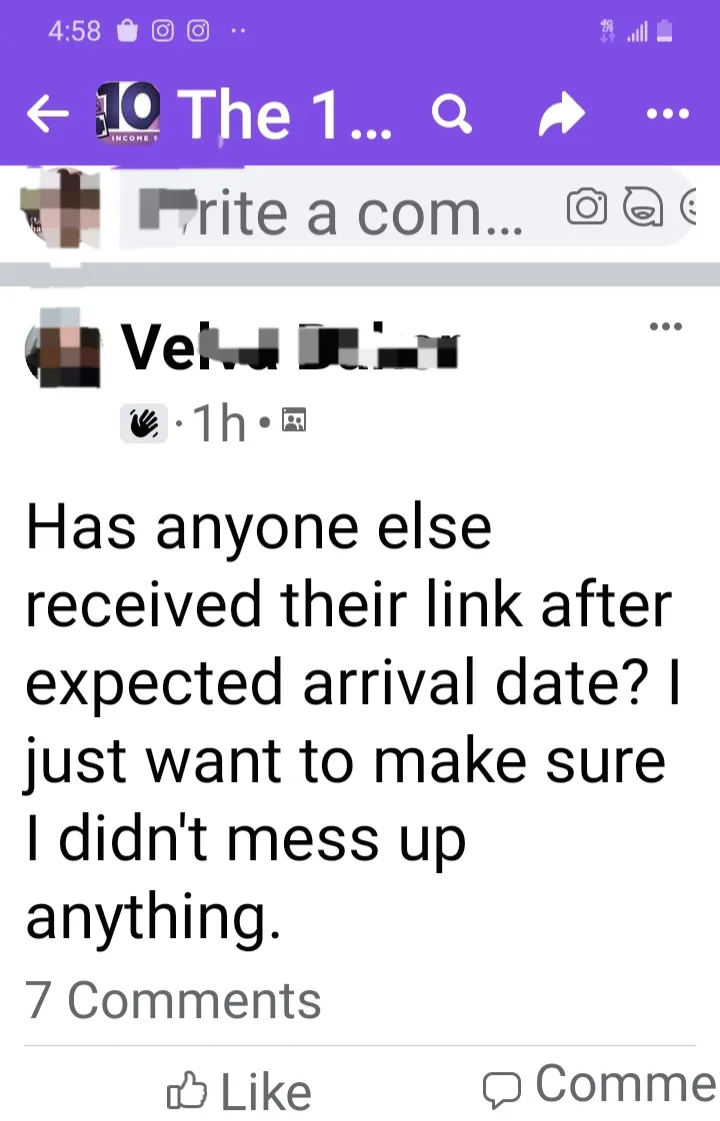Open the post options three-dot menu

point(666,327)
